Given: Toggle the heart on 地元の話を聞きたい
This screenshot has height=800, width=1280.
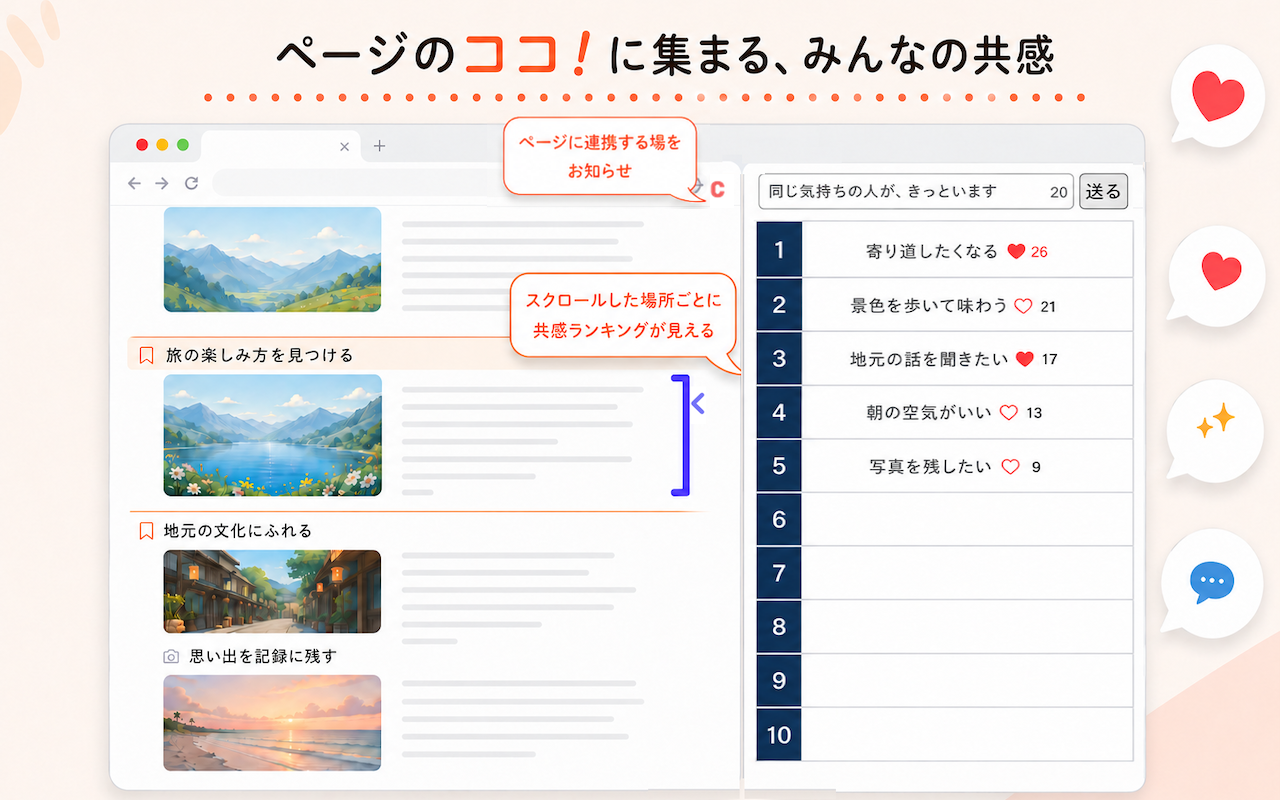Looking at the screenshot, I should 1024,359.
